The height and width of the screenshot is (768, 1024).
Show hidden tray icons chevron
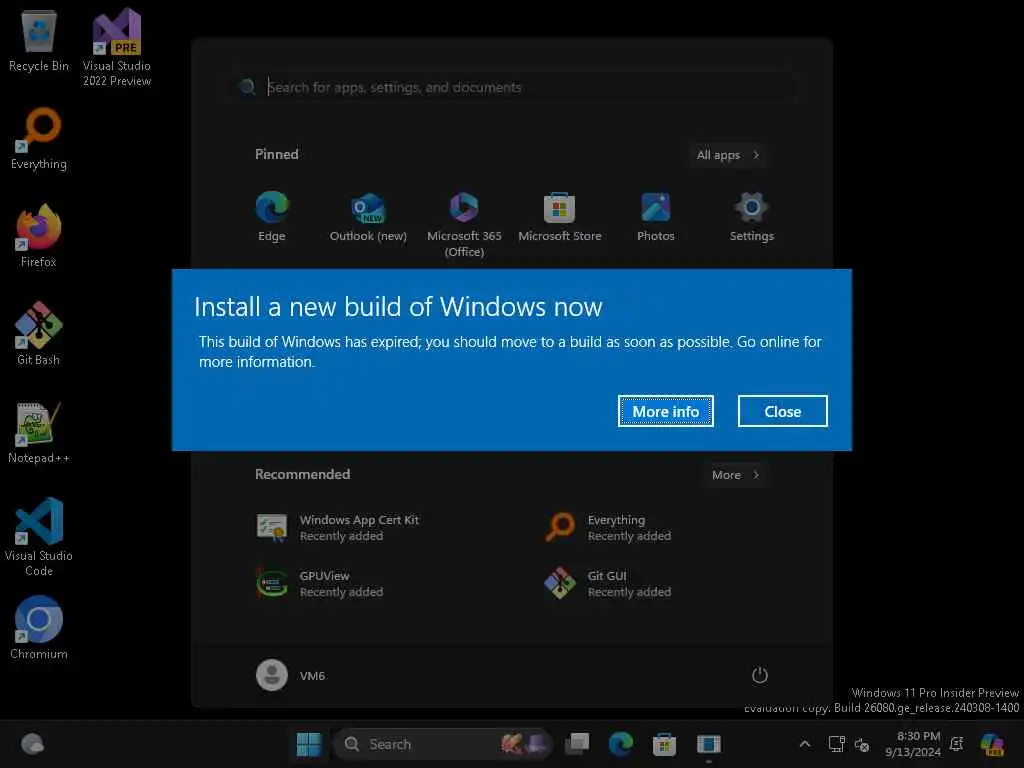pos(805,744)
